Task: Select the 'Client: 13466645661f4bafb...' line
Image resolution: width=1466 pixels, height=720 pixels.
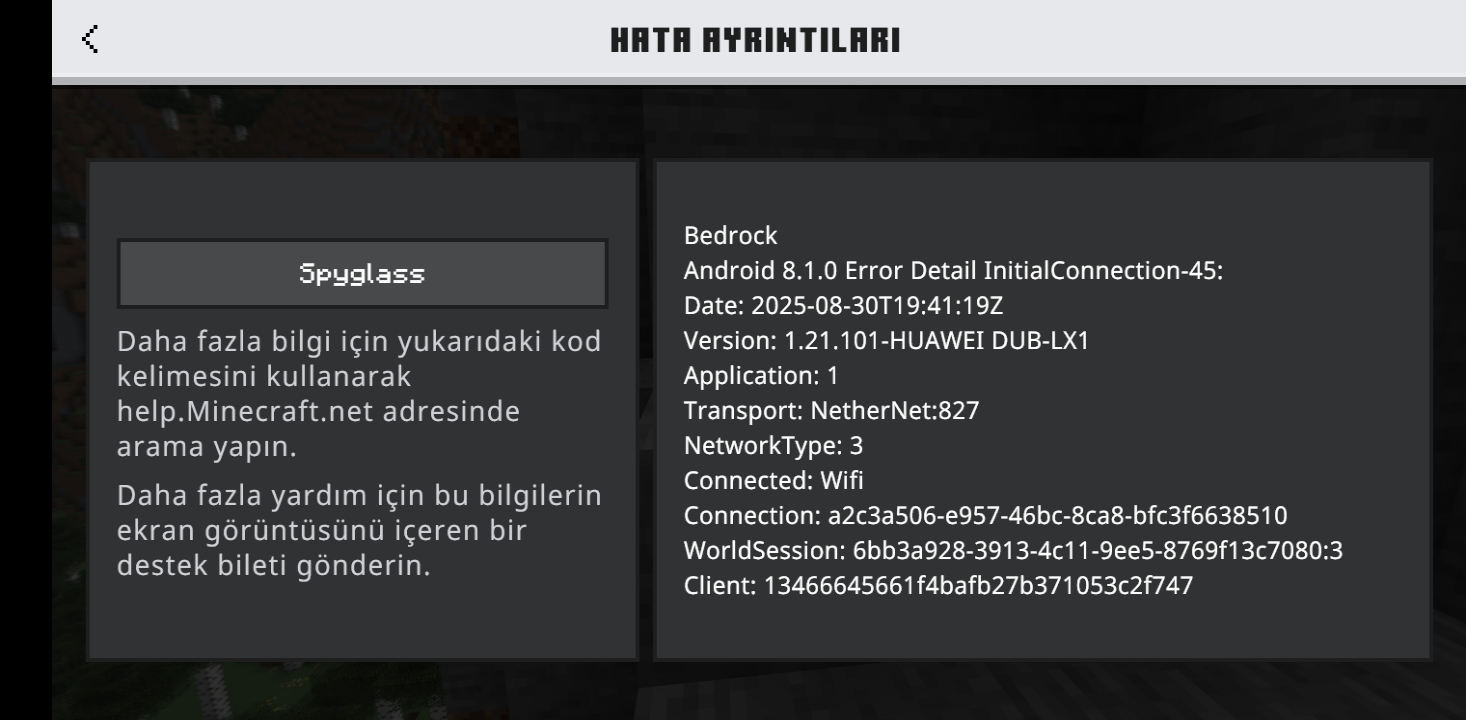Action: pyautogui.click(x=938, y=586)
